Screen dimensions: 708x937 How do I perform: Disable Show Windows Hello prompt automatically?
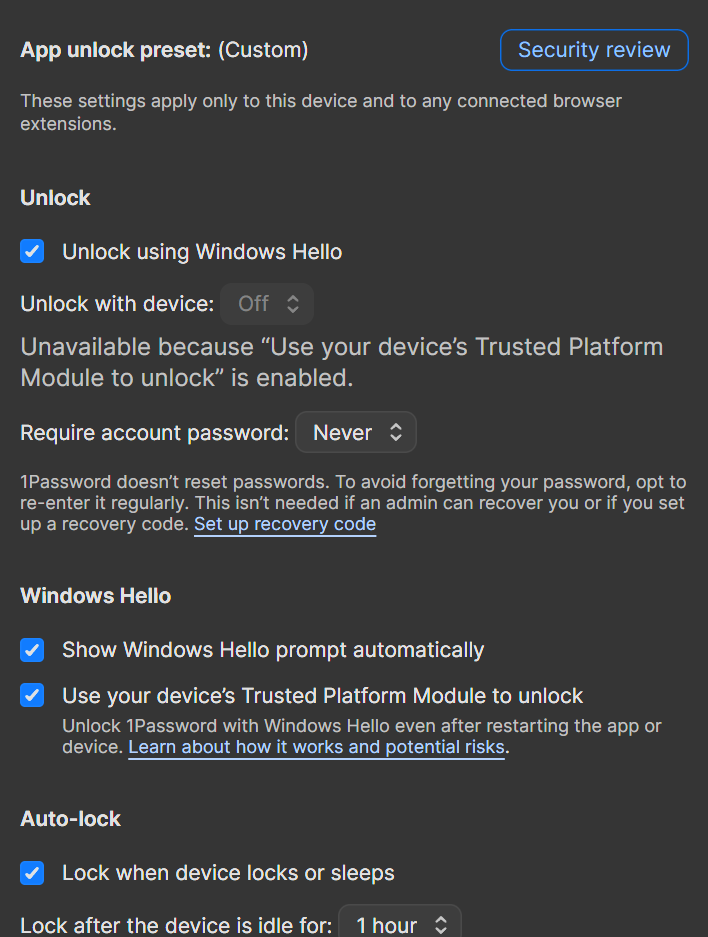(33, 650)
